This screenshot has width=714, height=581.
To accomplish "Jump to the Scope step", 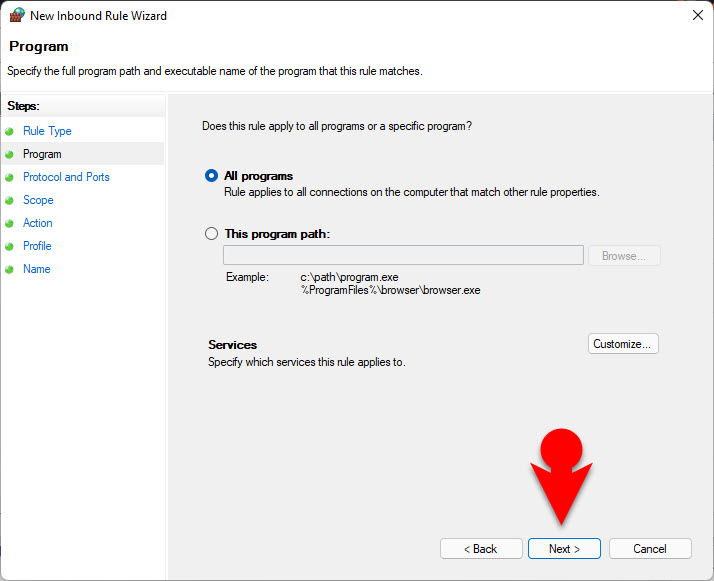I will pyautogui.click(x=38, y=200).
